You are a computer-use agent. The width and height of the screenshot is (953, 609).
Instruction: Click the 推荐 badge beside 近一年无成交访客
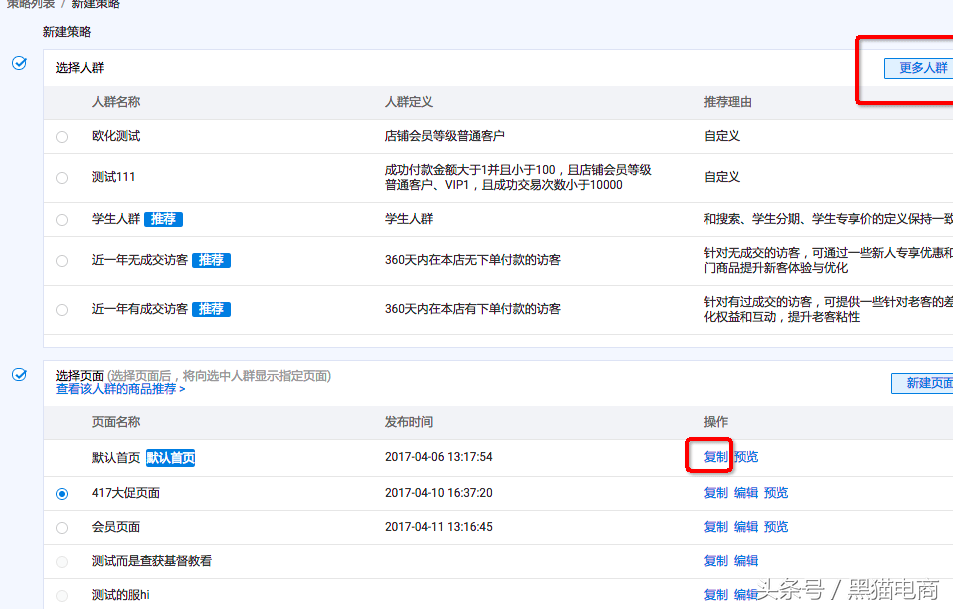[x=212, y=260]
